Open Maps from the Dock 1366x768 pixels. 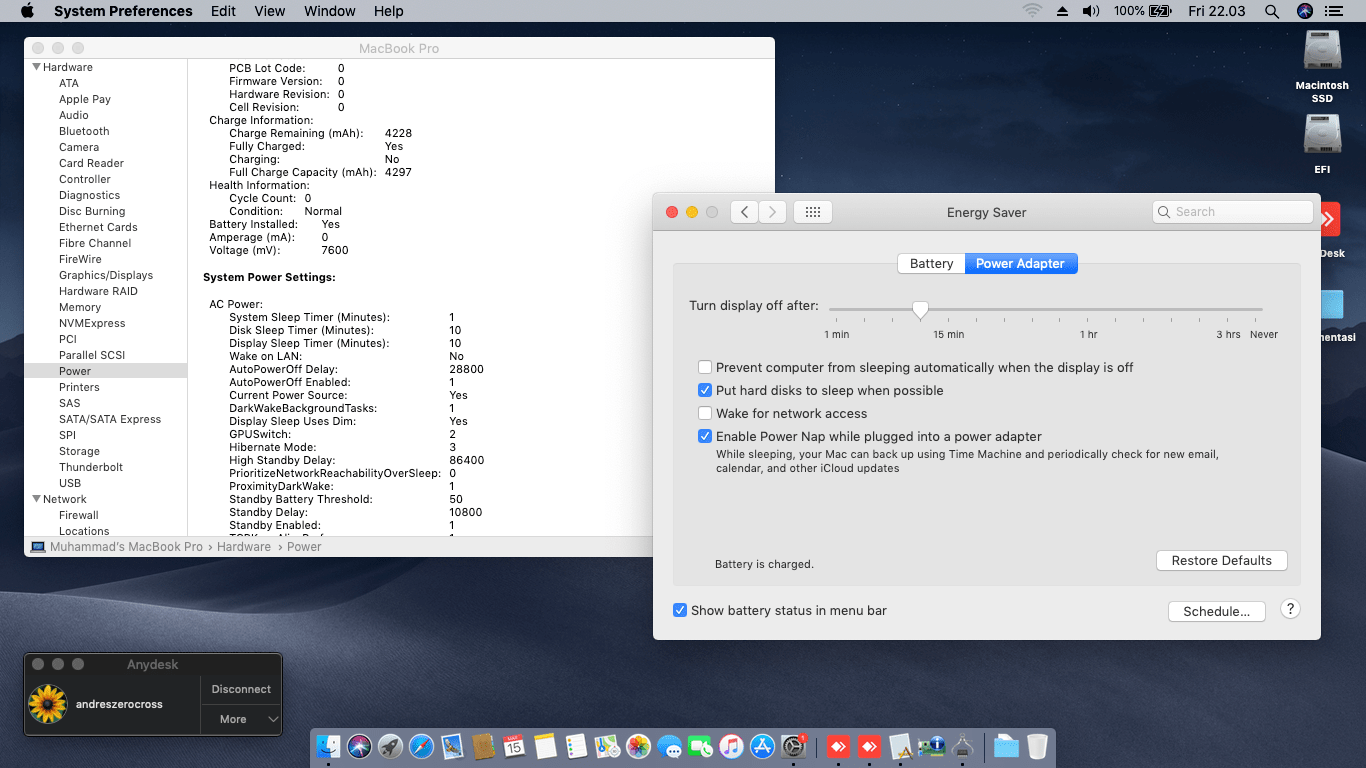pos(607,746)
